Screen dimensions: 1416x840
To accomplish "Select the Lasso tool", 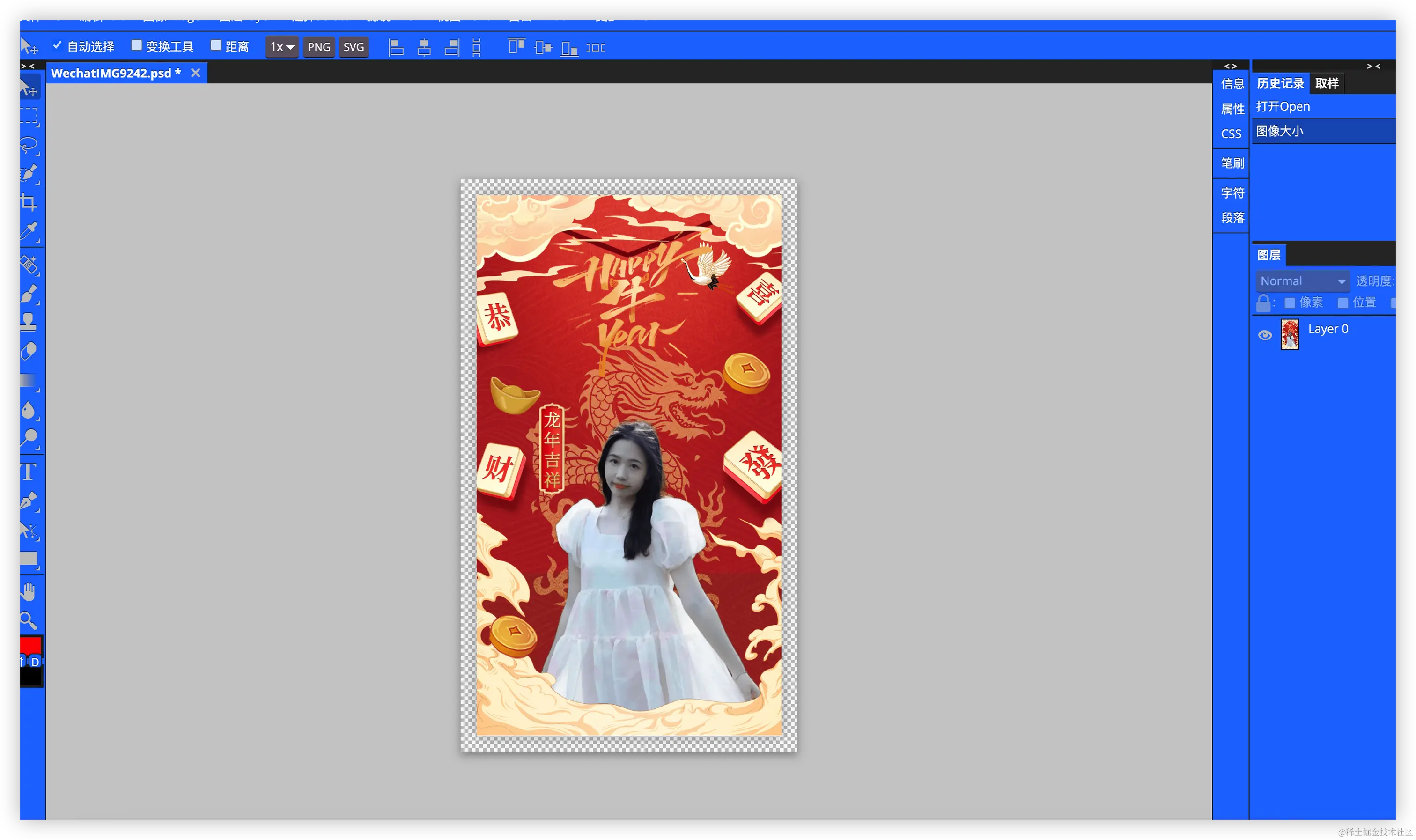I will coord(29,146).
